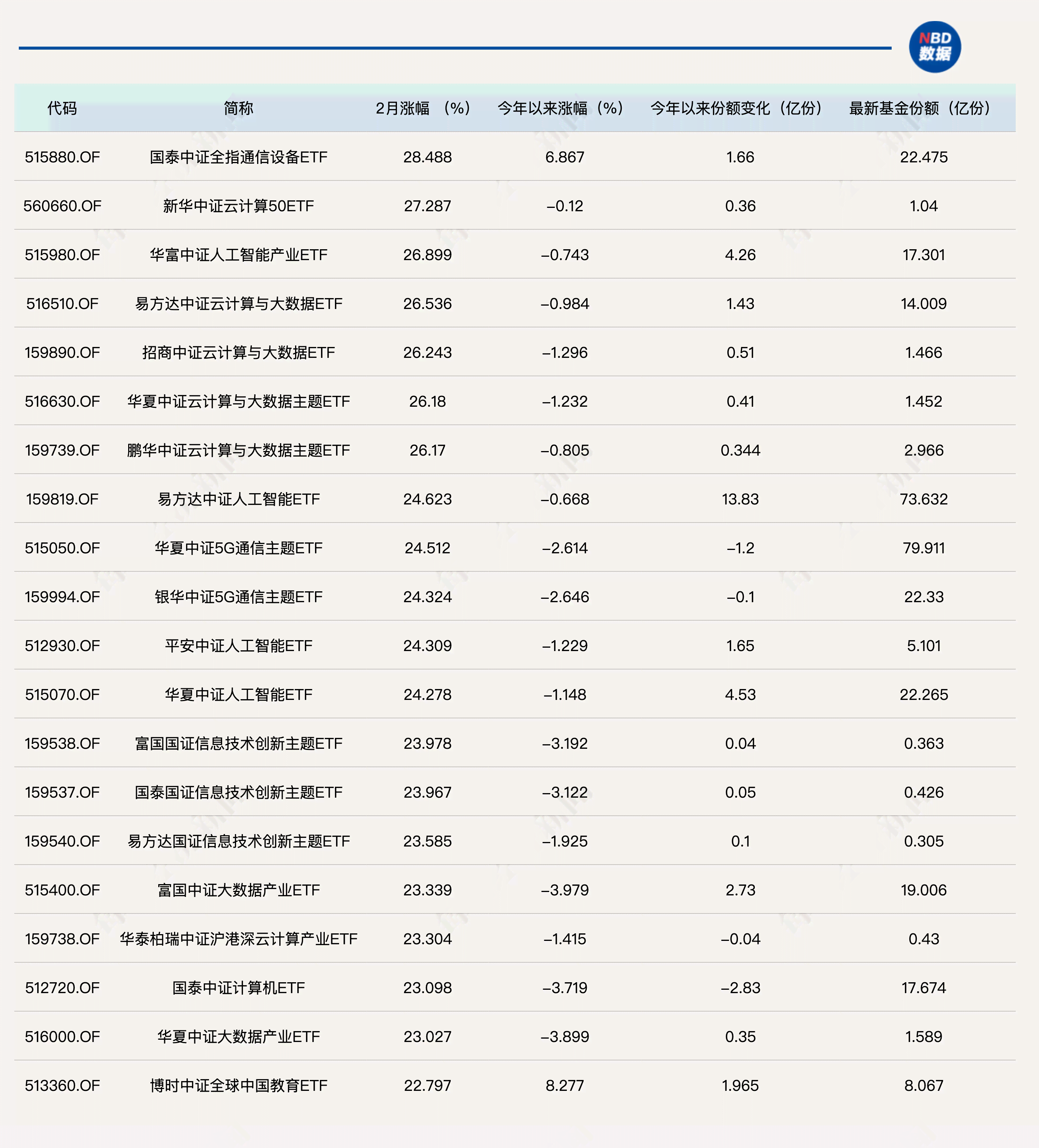Click the NBD数据 logo icon
This screenshot has height=1148, width=1039.
[x=935, y=47]
